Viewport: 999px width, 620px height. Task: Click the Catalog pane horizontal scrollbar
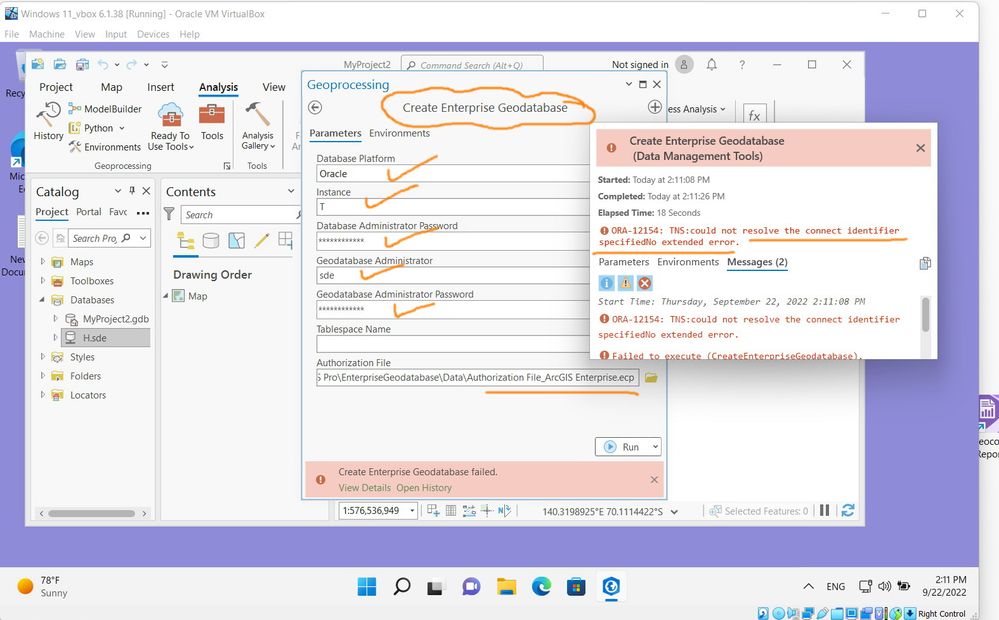point(91,513)
